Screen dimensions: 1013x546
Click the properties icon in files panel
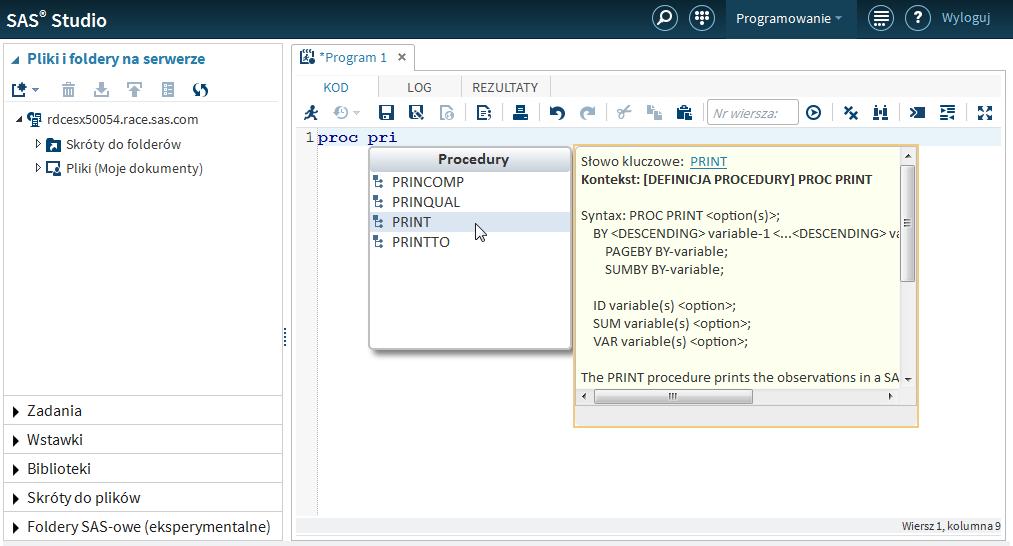[168, 90]
